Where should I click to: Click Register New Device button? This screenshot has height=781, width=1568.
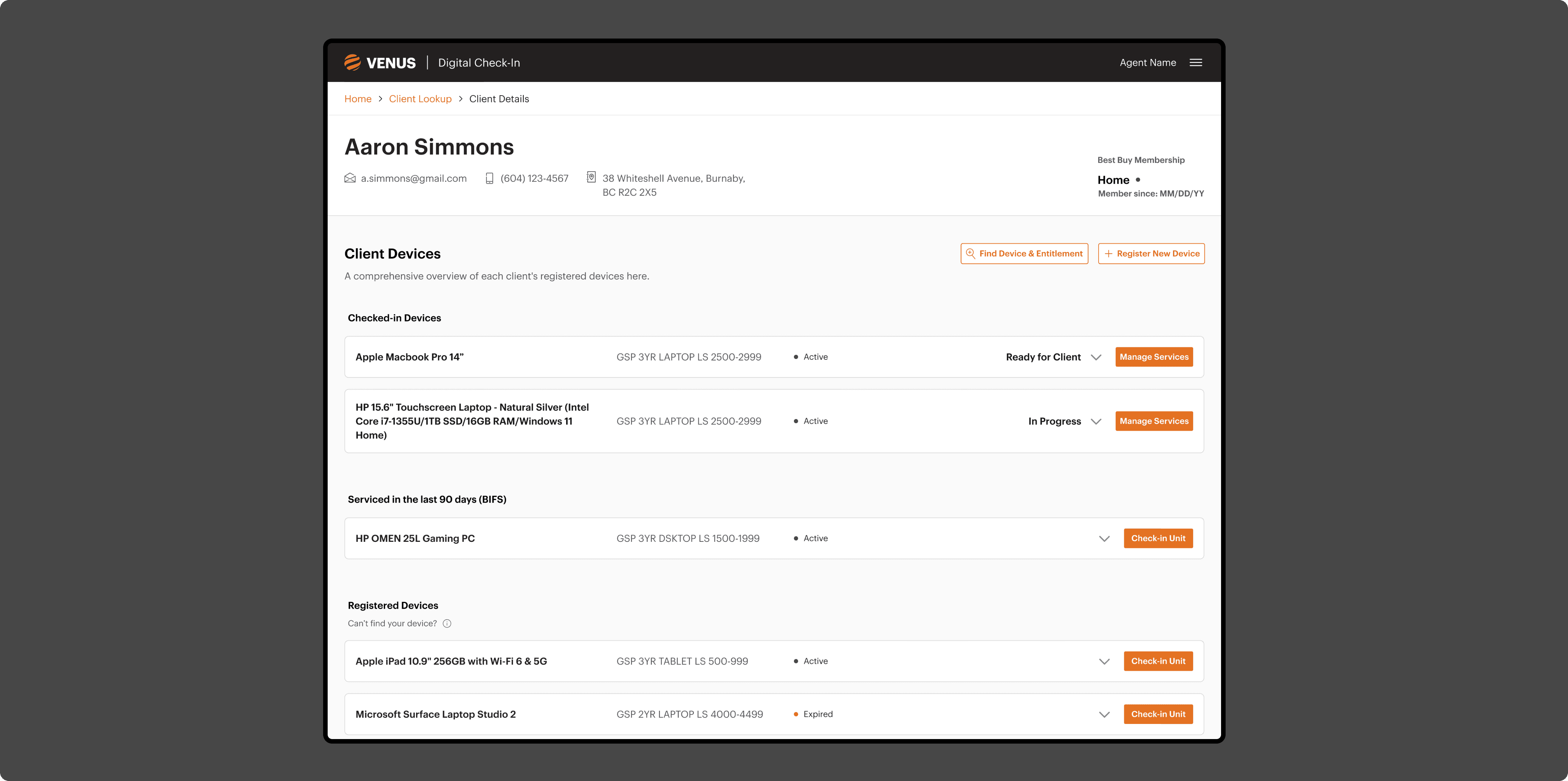coord(1151,254)
